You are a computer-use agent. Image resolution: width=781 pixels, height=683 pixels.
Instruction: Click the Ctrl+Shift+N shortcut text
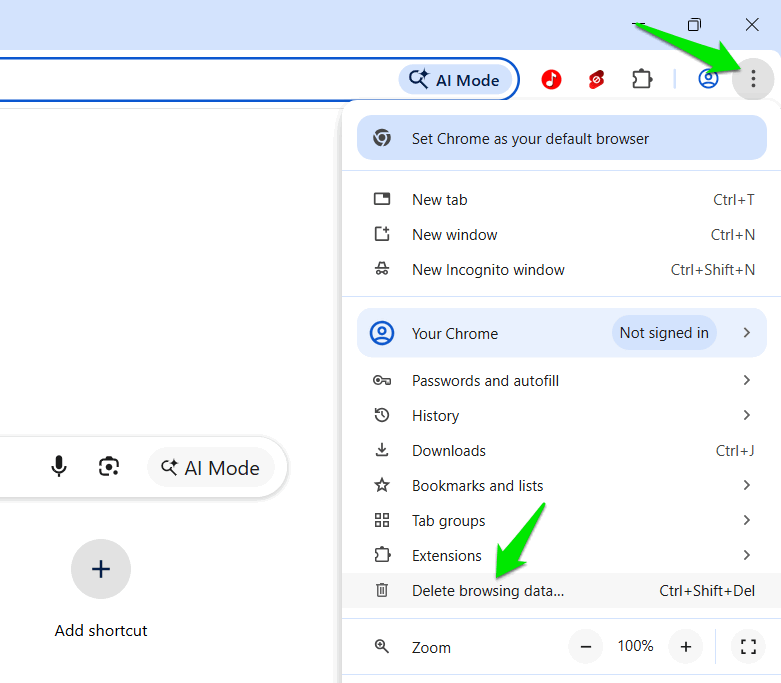point(712,270)
